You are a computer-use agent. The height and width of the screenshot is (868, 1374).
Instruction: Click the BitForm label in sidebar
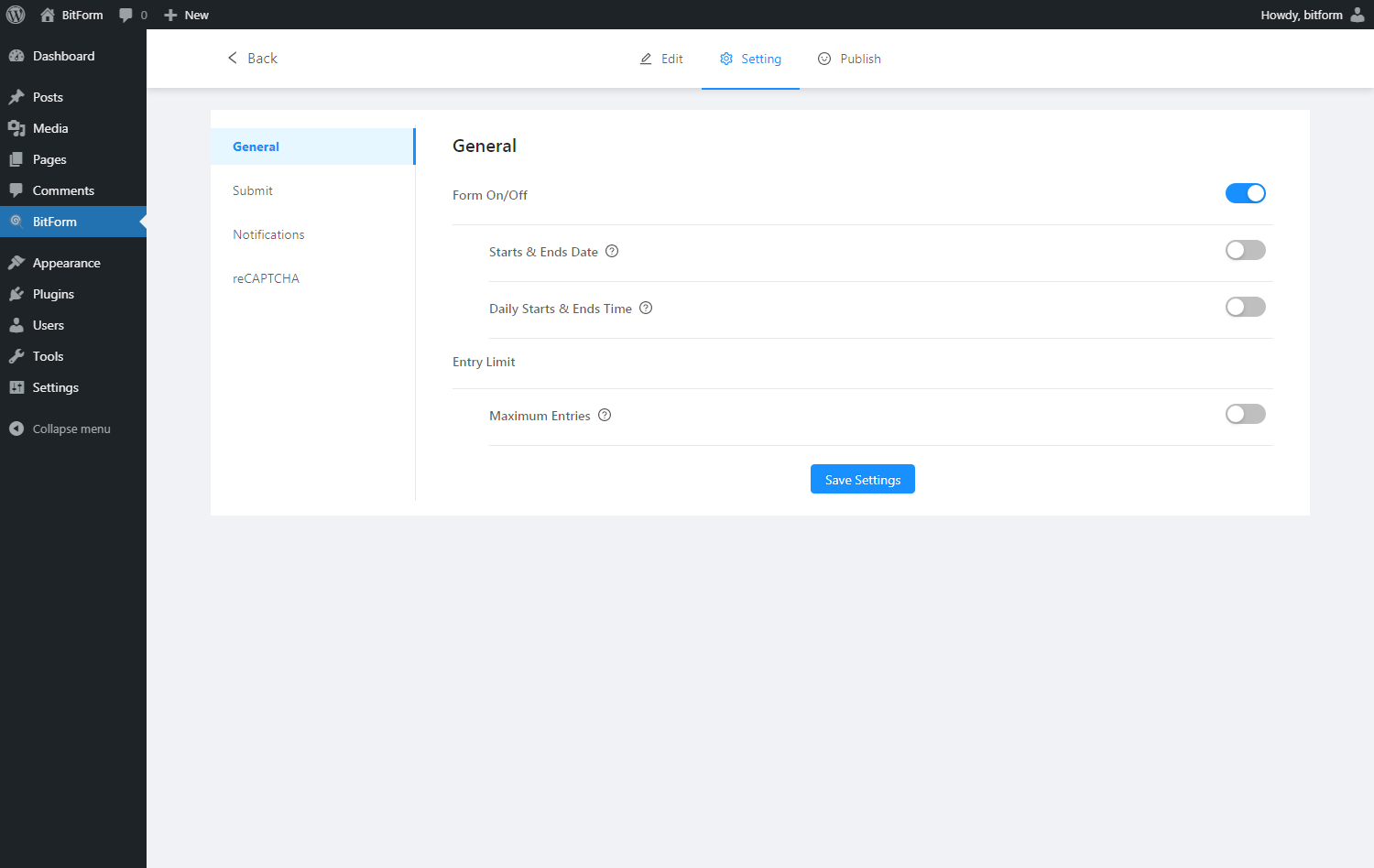(55, 222)
